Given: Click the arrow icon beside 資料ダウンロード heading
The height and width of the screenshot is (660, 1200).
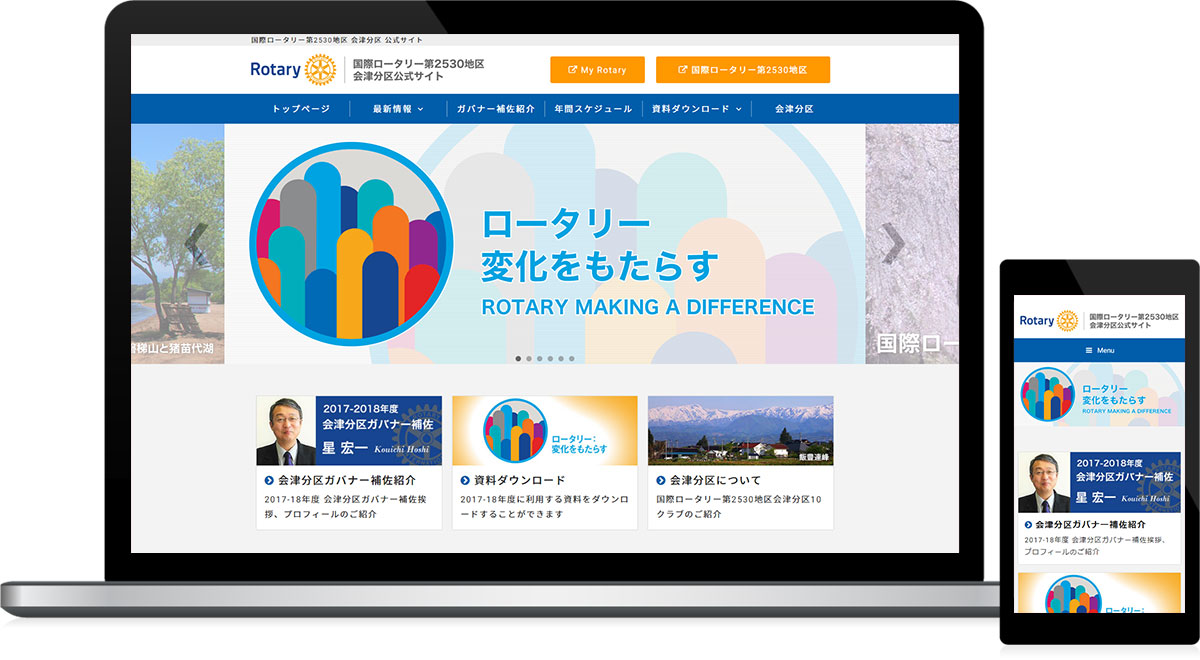Looking at the screenshot, I should tap(464, 479).
